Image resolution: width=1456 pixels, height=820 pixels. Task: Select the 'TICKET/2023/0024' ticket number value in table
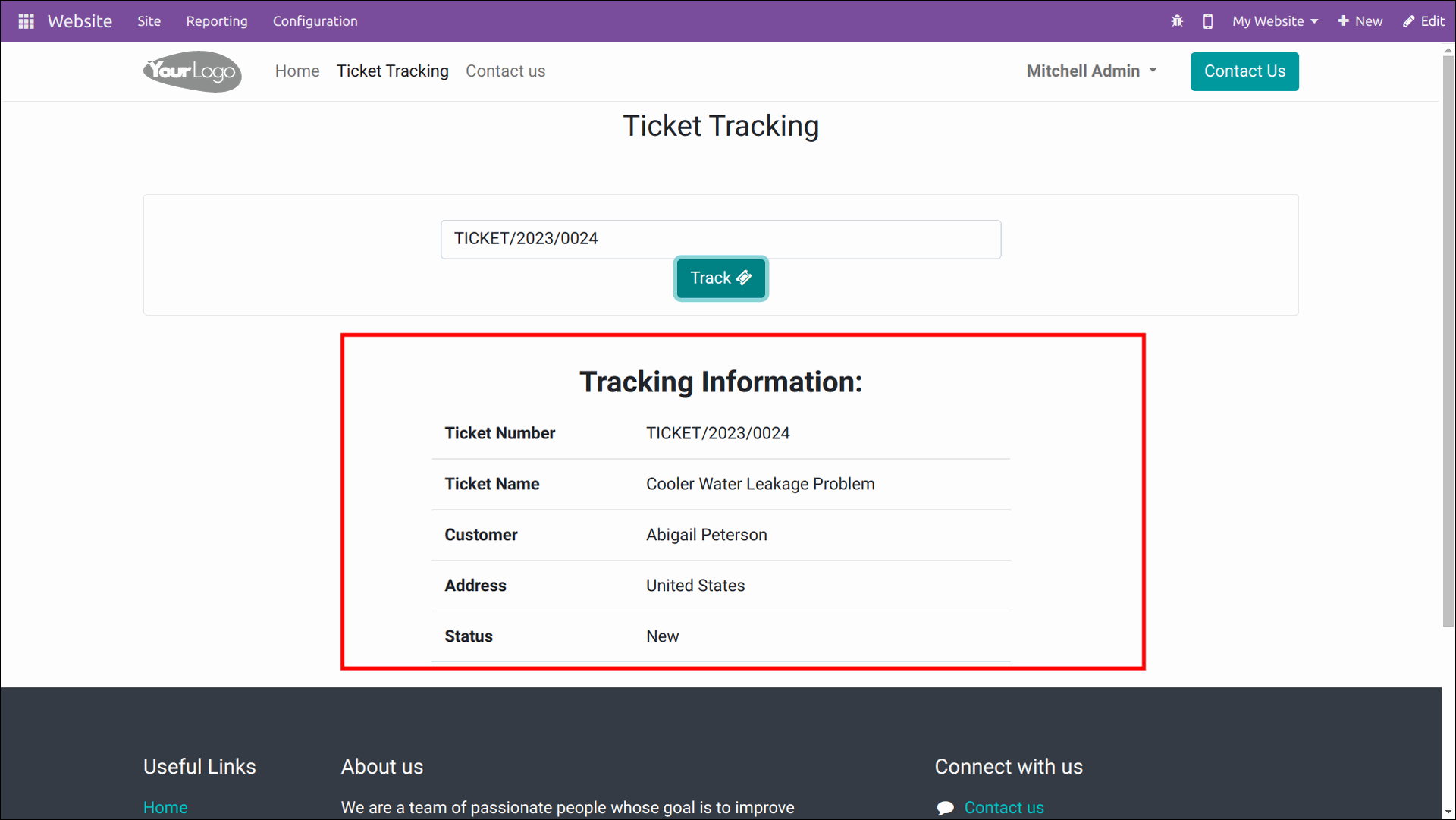(x=718, y=433)
